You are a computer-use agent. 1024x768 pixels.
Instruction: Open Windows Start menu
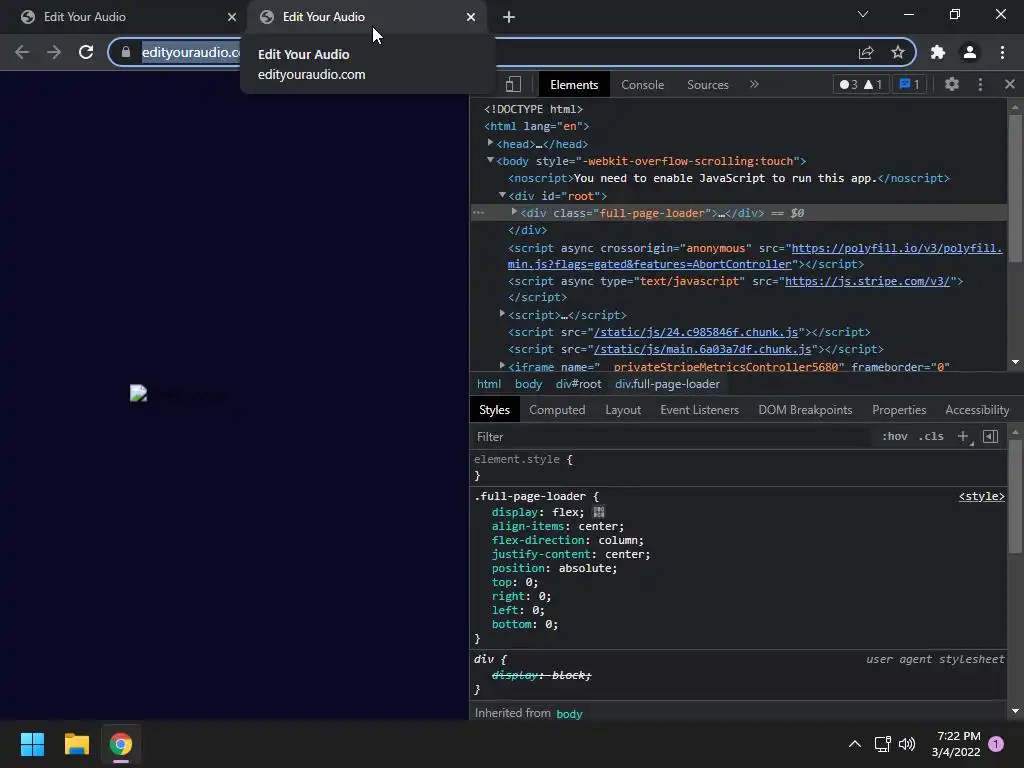coord(32,744)
